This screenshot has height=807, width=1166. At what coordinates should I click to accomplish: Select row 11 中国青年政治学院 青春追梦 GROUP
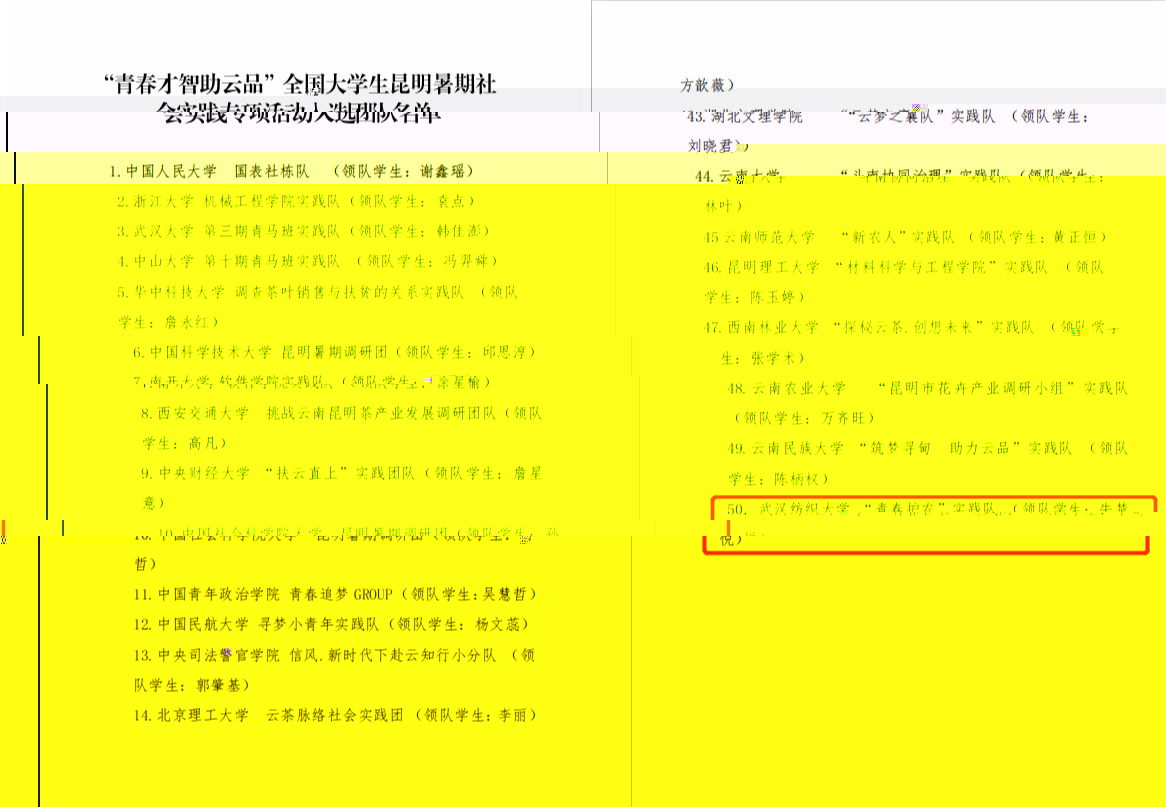pyautogui.click(x=335, y=594)
